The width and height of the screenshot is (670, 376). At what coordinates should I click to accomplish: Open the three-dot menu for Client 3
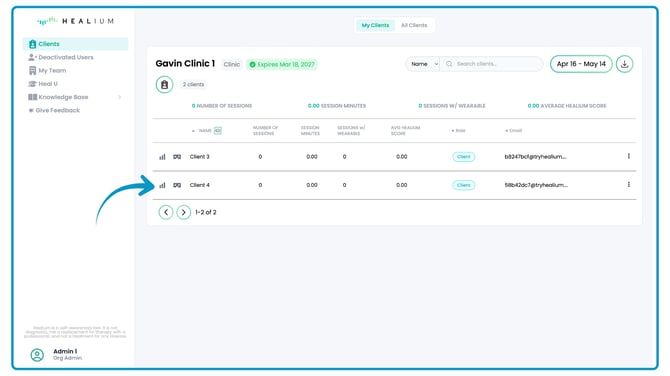[629, 156]
